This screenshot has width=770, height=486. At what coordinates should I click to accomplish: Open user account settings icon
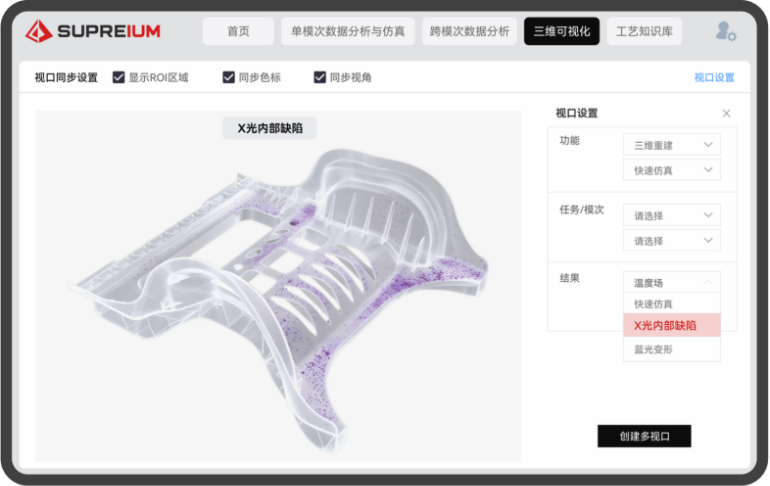(x=725, y=32)
